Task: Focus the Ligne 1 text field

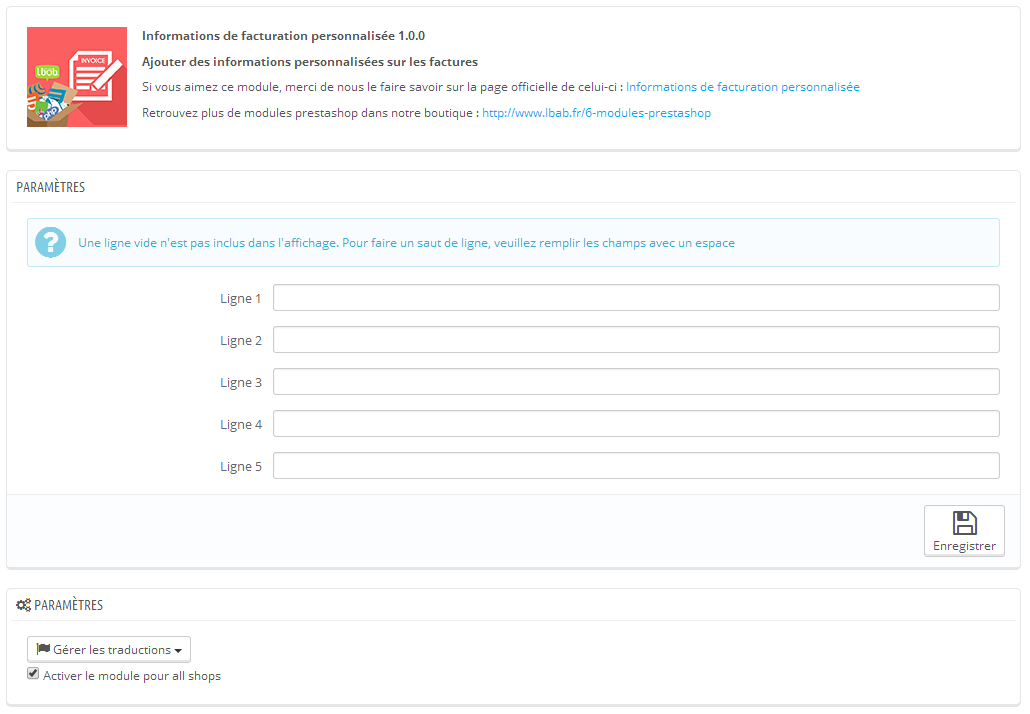Action: [636, 298]
